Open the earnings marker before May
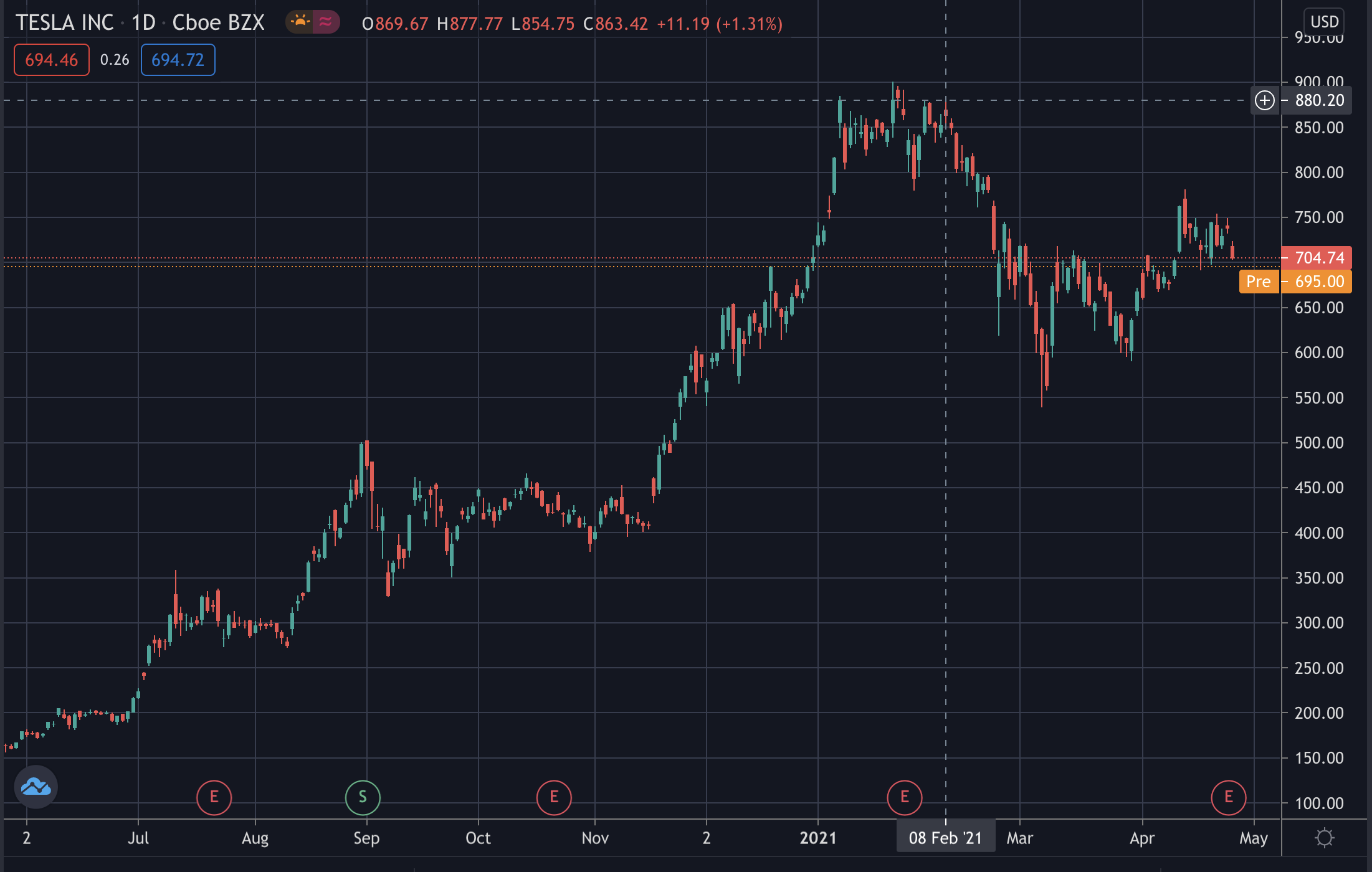Screen dimensions: 1372x872 click(x=1229, y=797)
